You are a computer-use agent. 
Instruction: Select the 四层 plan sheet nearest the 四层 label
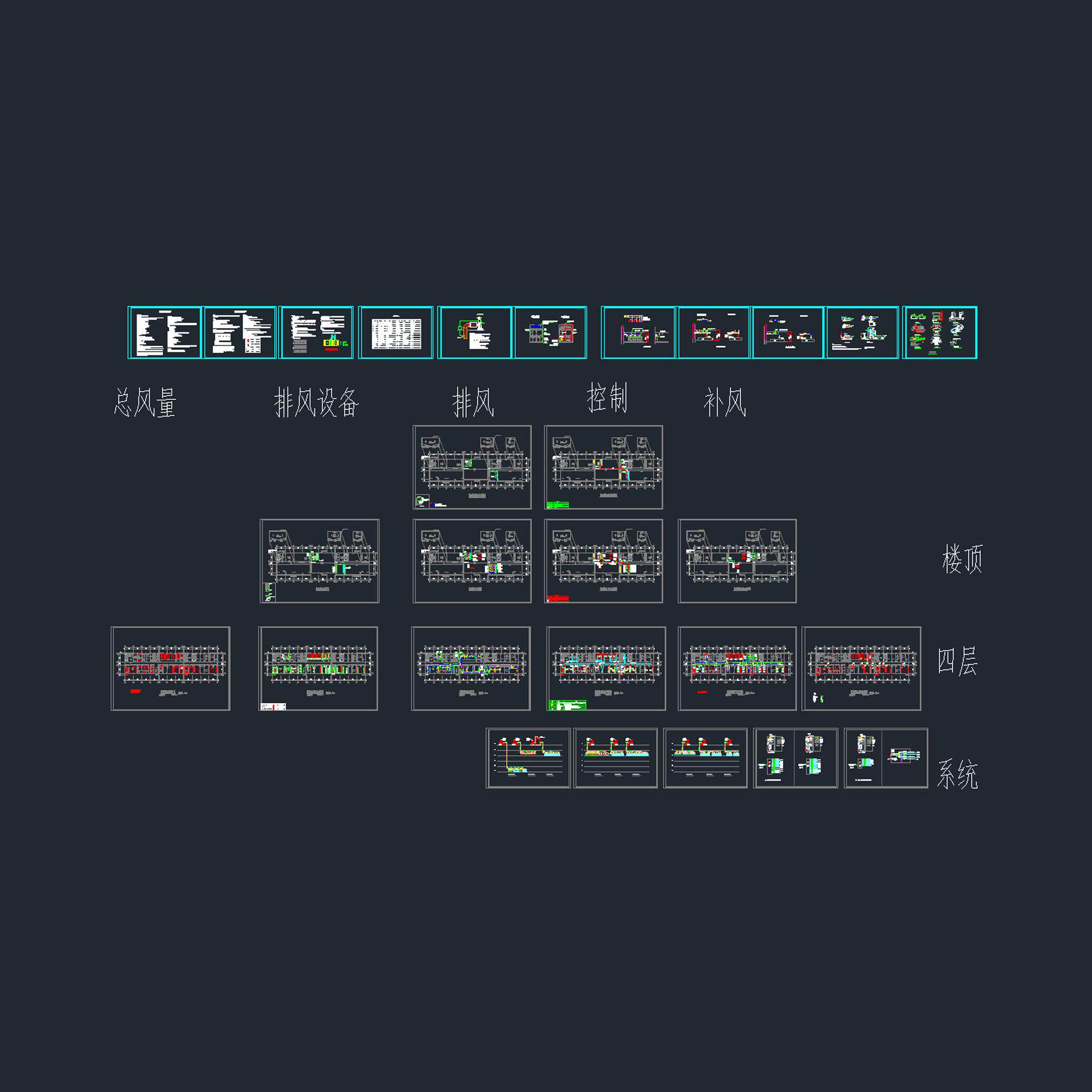(861, 668)
